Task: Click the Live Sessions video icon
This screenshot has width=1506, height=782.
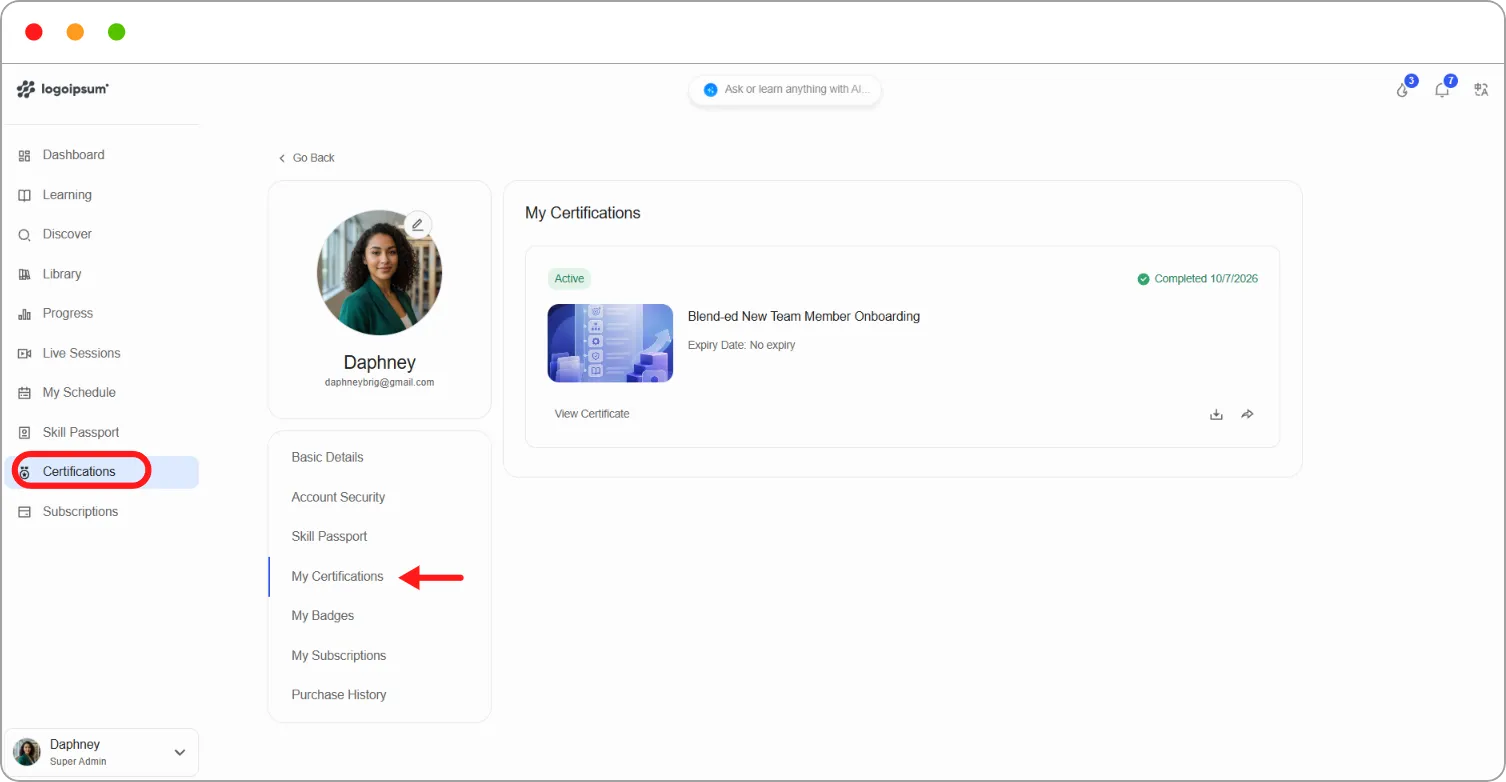Action: pyautogui.click(x=25, y=353)
